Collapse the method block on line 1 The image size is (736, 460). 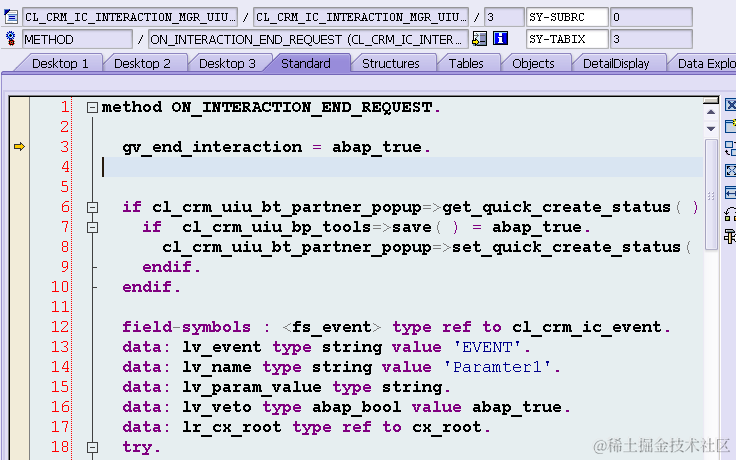[92, 108]
